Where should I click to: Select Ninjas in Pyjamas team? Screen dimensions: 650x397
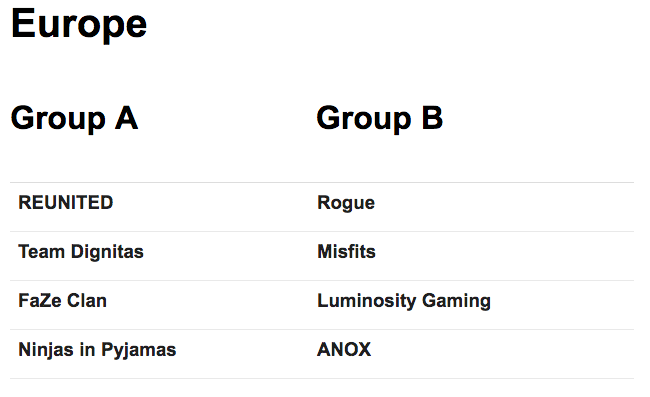pyautogui.click(x=97, y=350)
